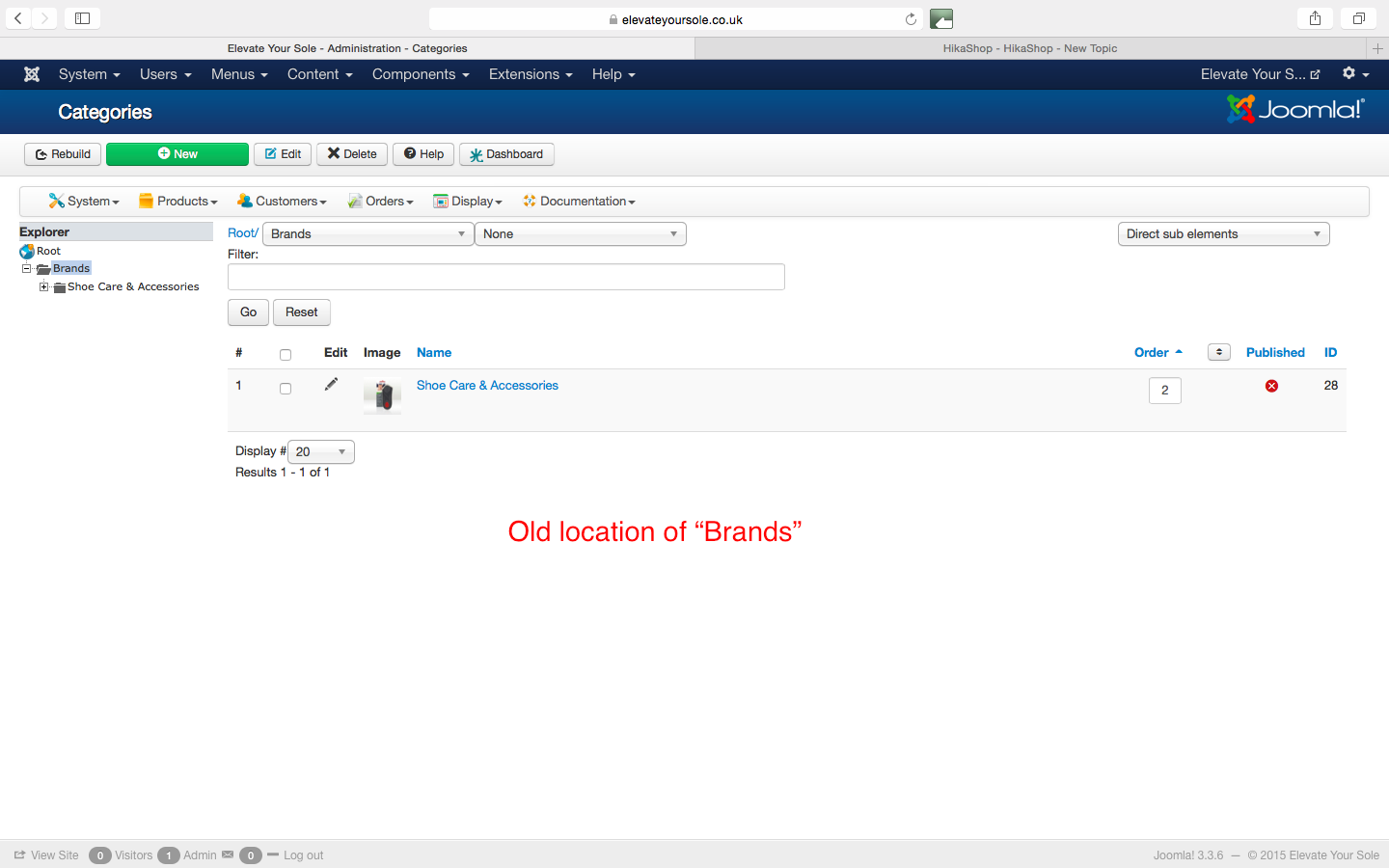Viewport: 1389px width, 868px height.
Task: Open the Menus menu
Action: [x=239, y=74]
